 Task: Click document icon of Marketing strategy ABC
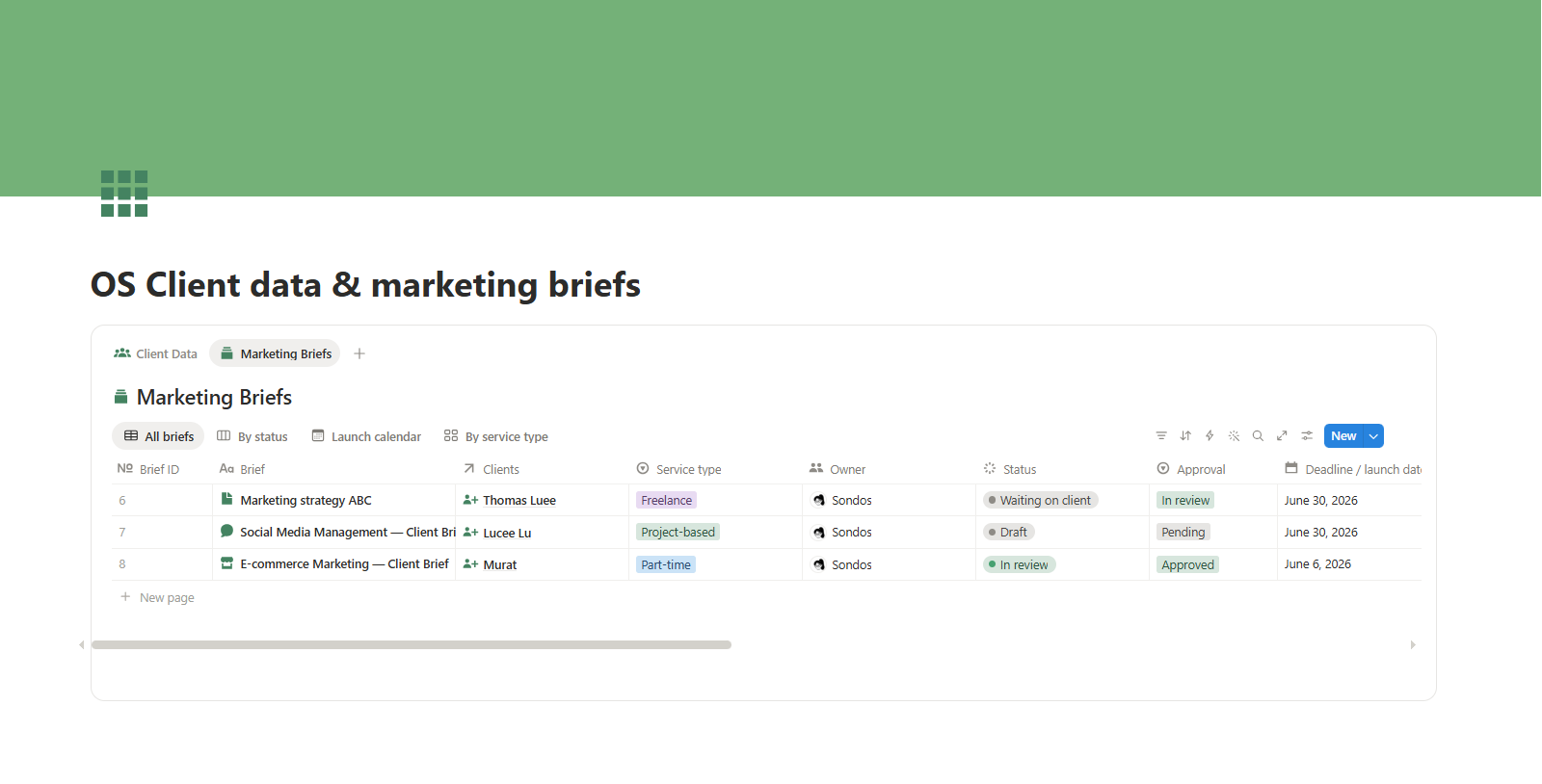pyautogui.click(x=226, y=499)
